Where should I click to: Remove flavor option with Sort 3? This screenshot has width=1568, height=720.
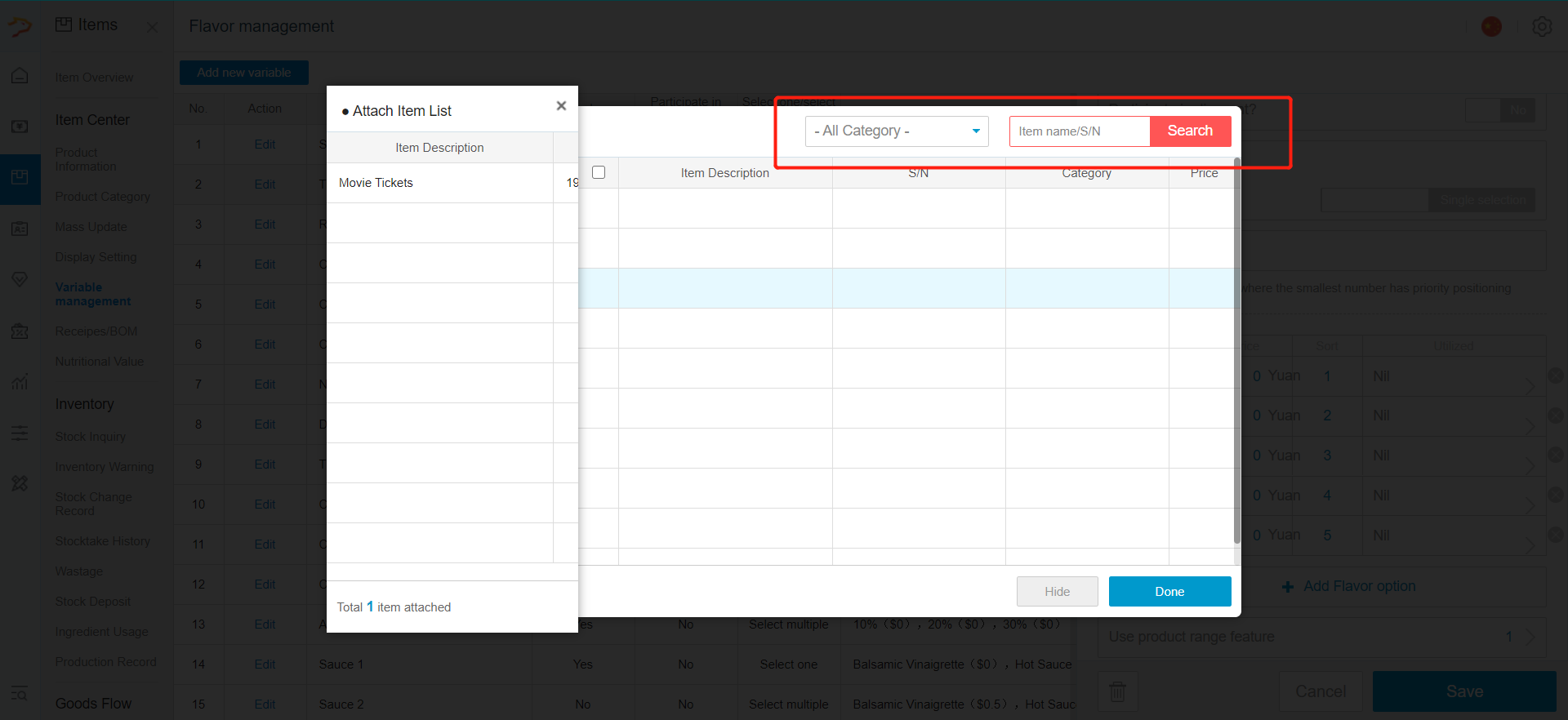(1555, 455)
